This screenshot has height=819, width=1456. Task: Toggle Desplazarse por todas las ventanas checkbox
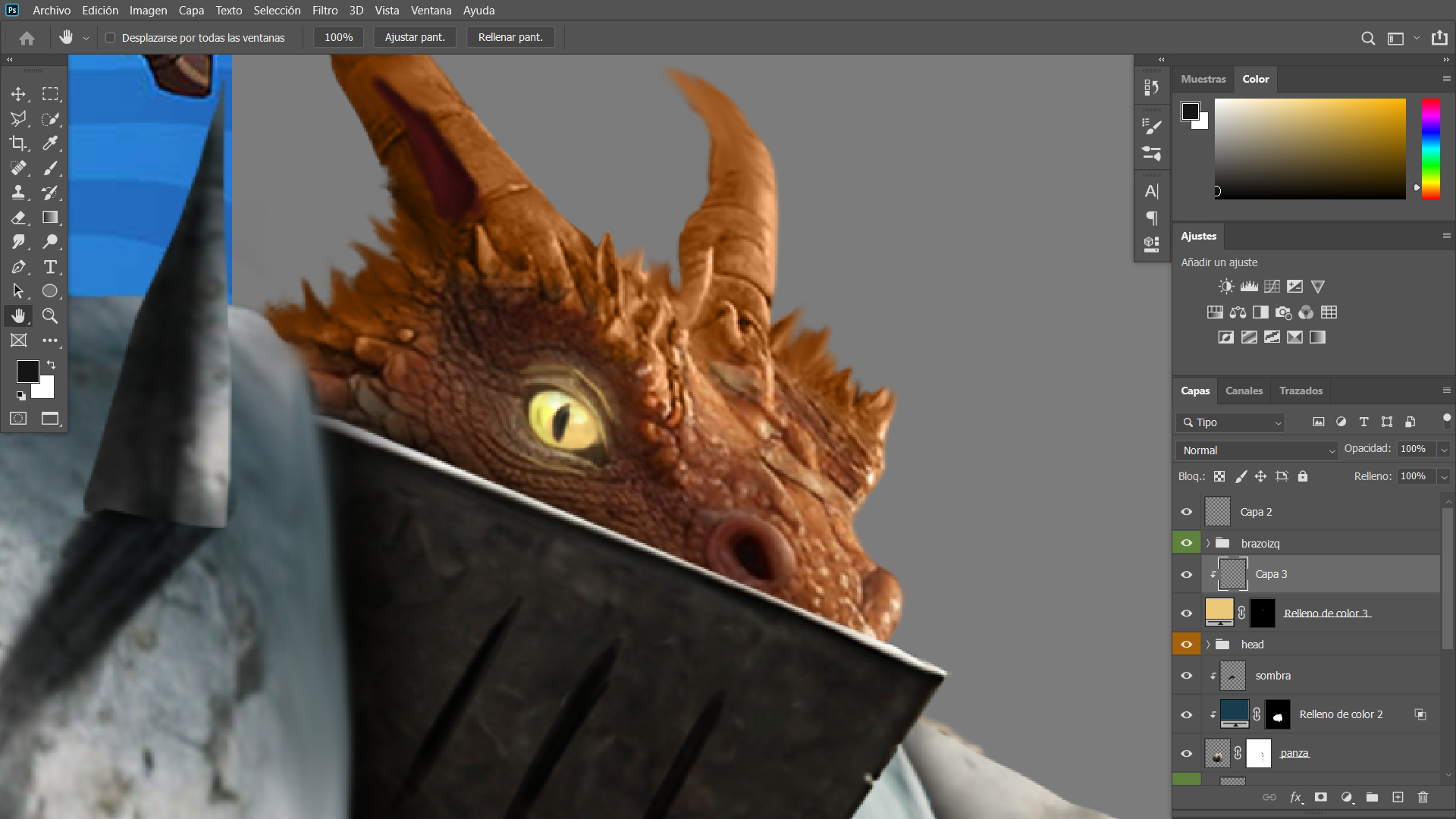click(111, 38)
